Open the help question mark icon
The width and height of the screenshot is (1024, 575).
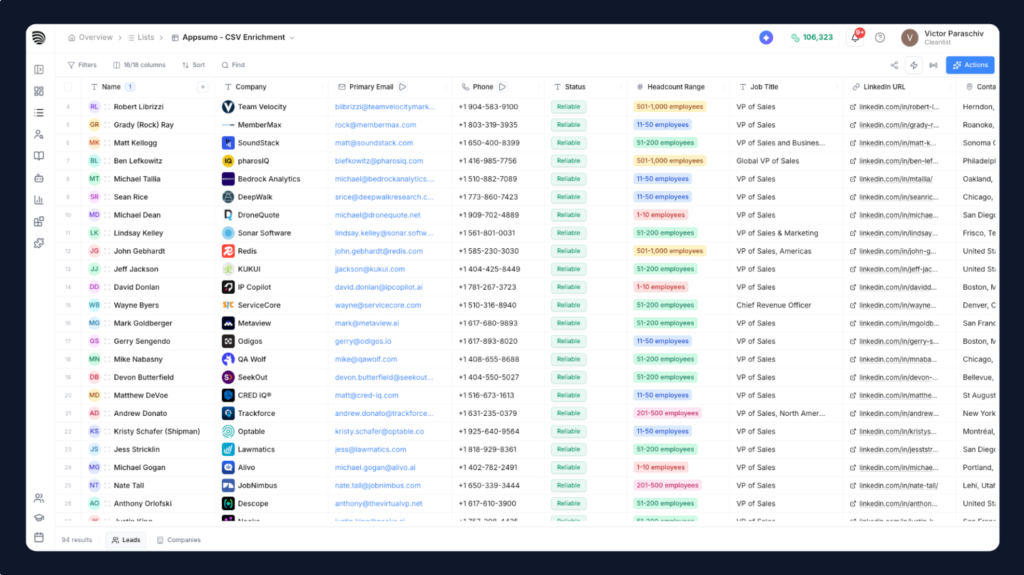click(880, 38)
